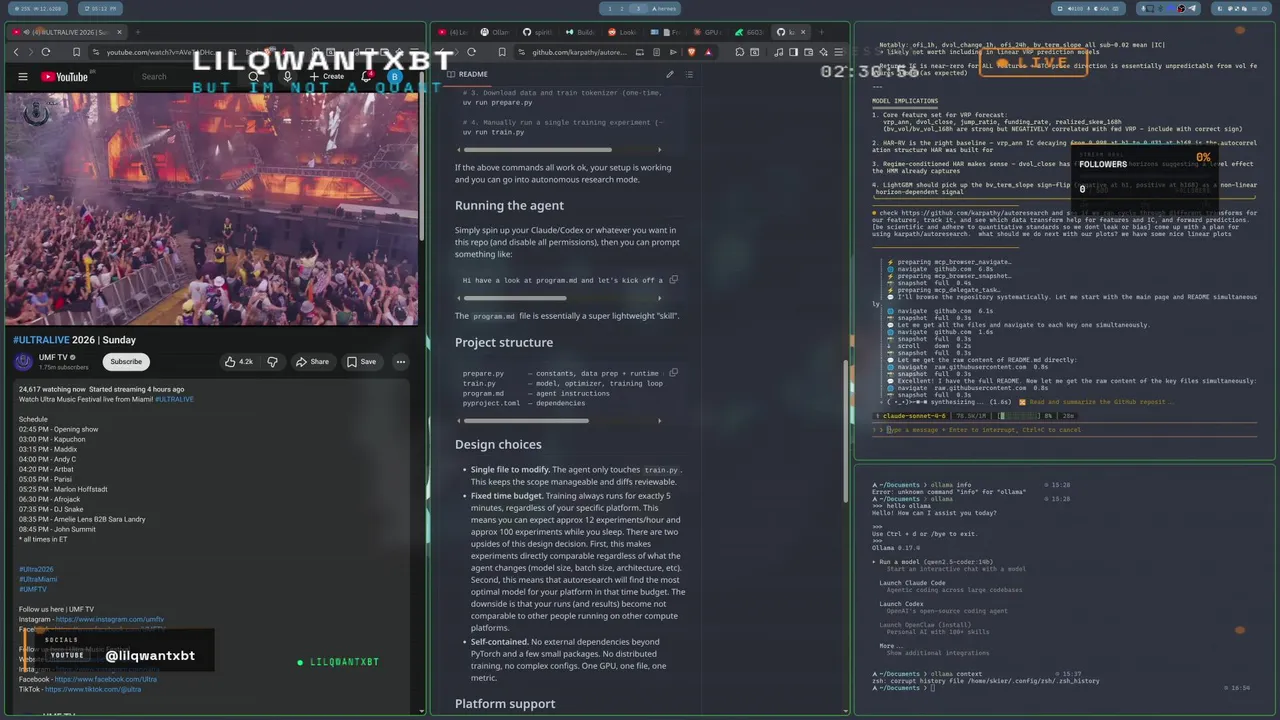Switch to the 6603 tab
1280x720 pixels.
pos(750,32)
